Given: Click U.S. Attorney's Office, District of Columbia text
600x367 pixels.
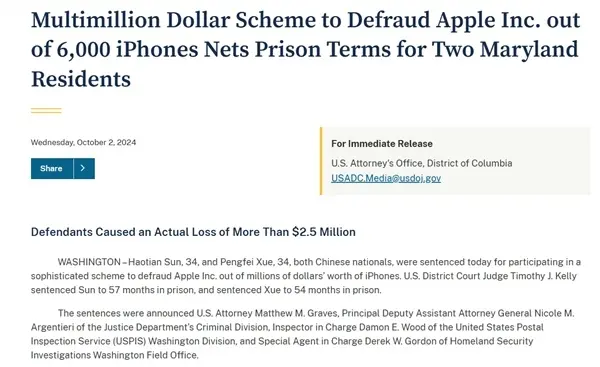Looking at the screenshot, I should [422, 163].
